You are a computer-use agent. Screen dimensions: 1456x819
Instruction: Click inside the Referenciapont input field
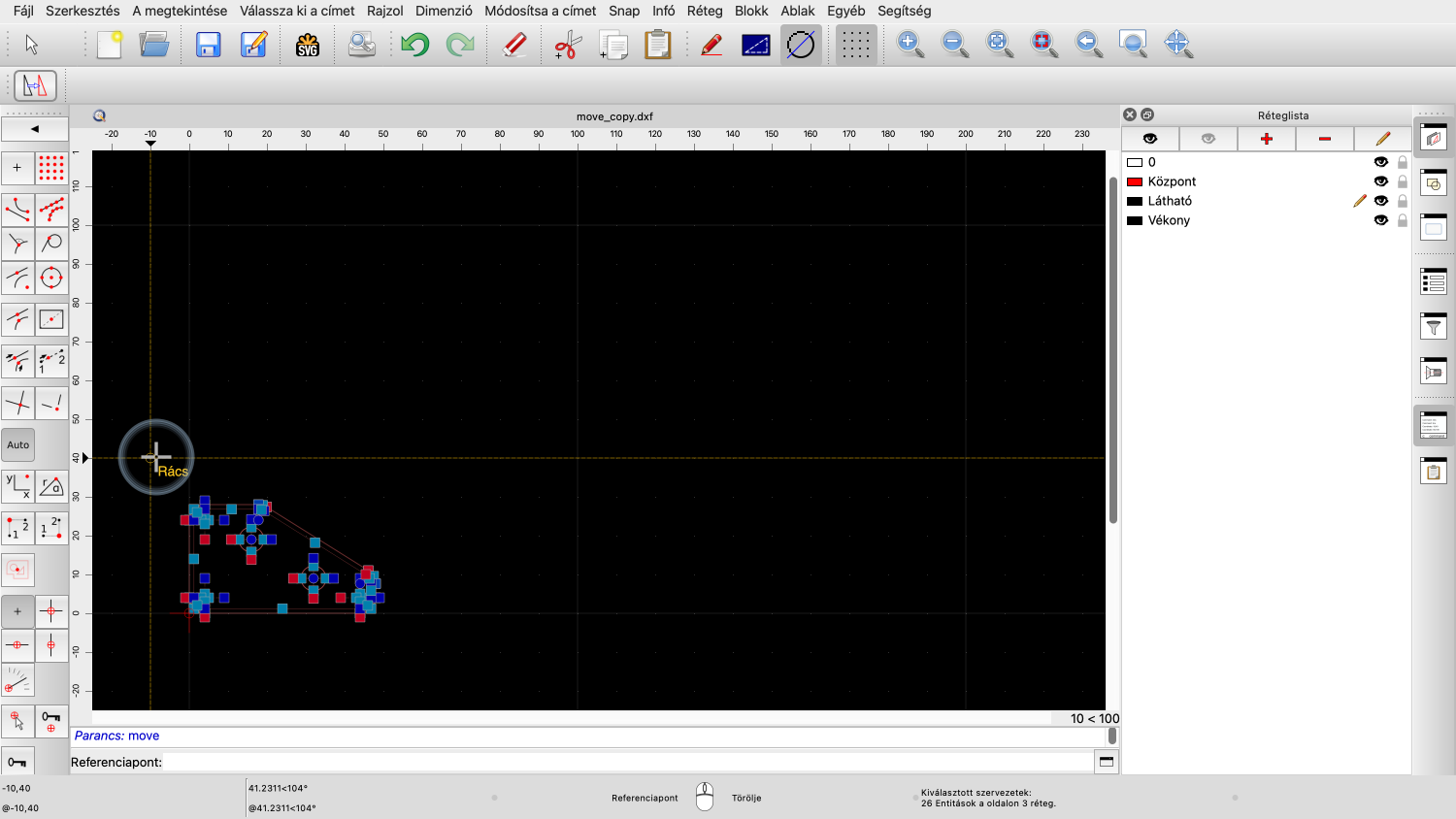(x=582, y=762)
